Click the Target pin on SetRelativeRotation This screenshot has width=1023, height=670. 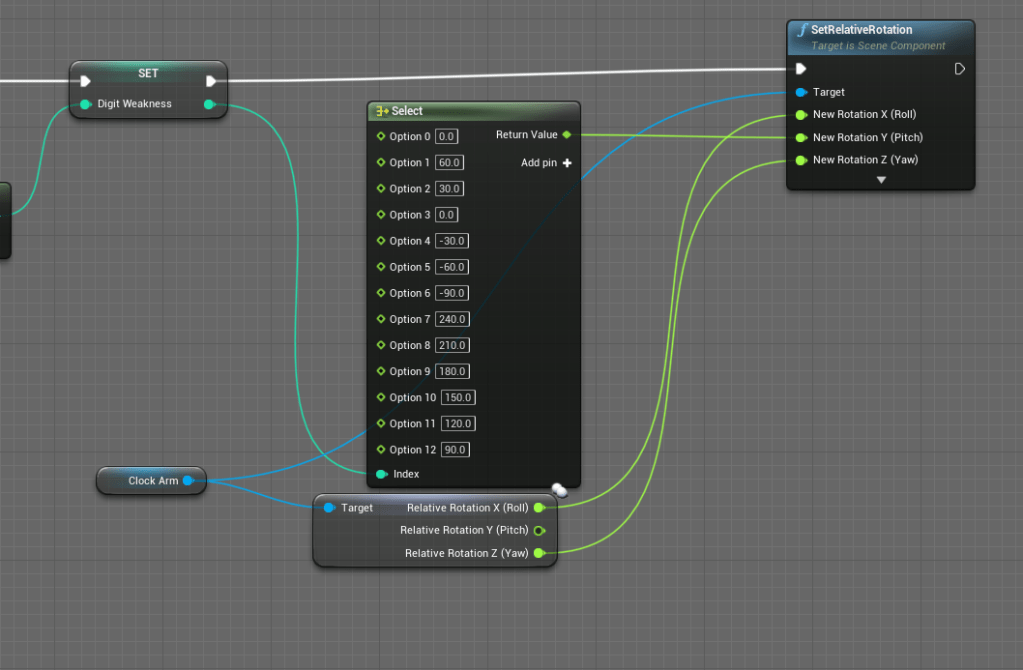coord(800,92)
